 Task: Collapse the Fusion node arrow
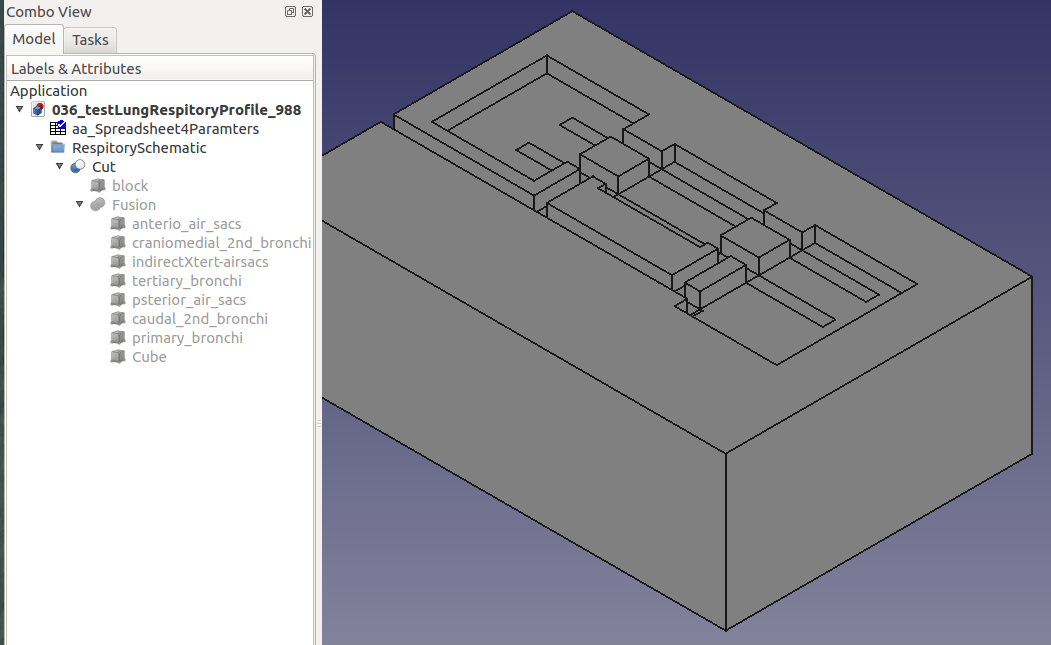[80, 205]
